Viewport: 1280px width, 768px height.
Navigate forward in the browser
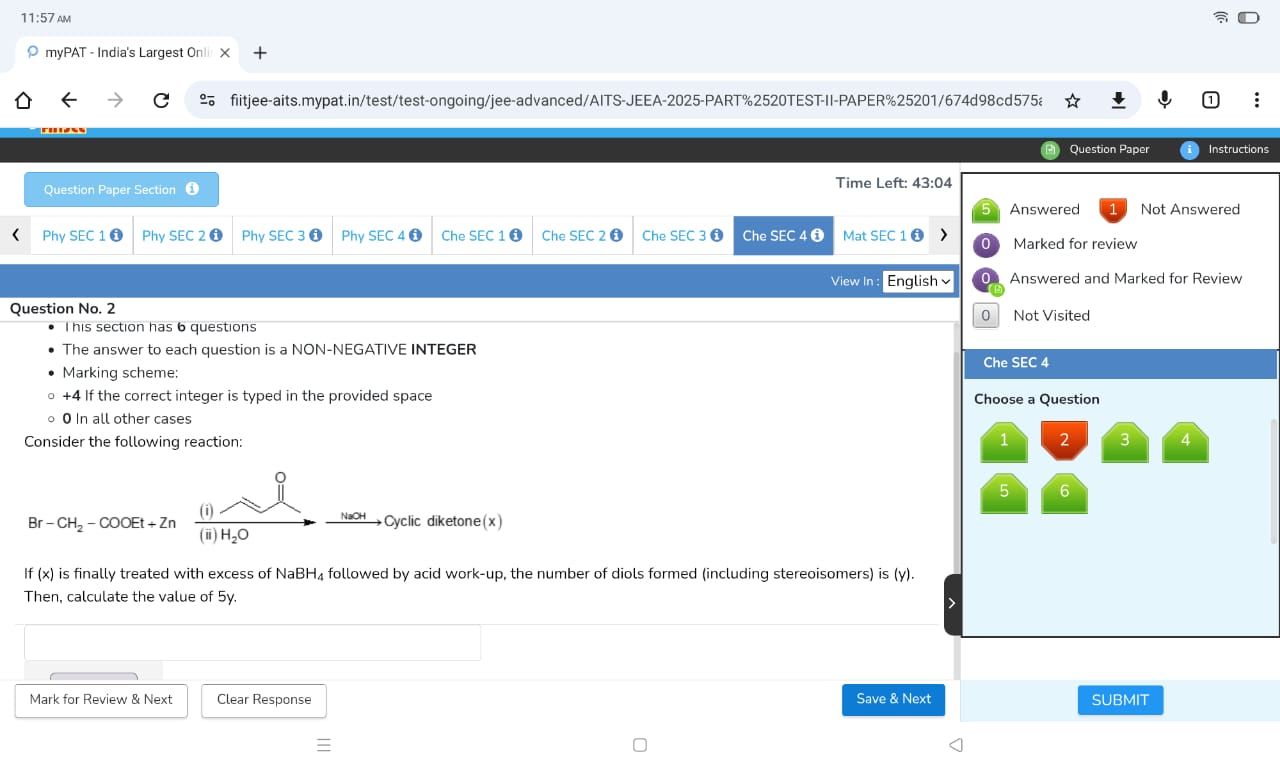(115, 100)
